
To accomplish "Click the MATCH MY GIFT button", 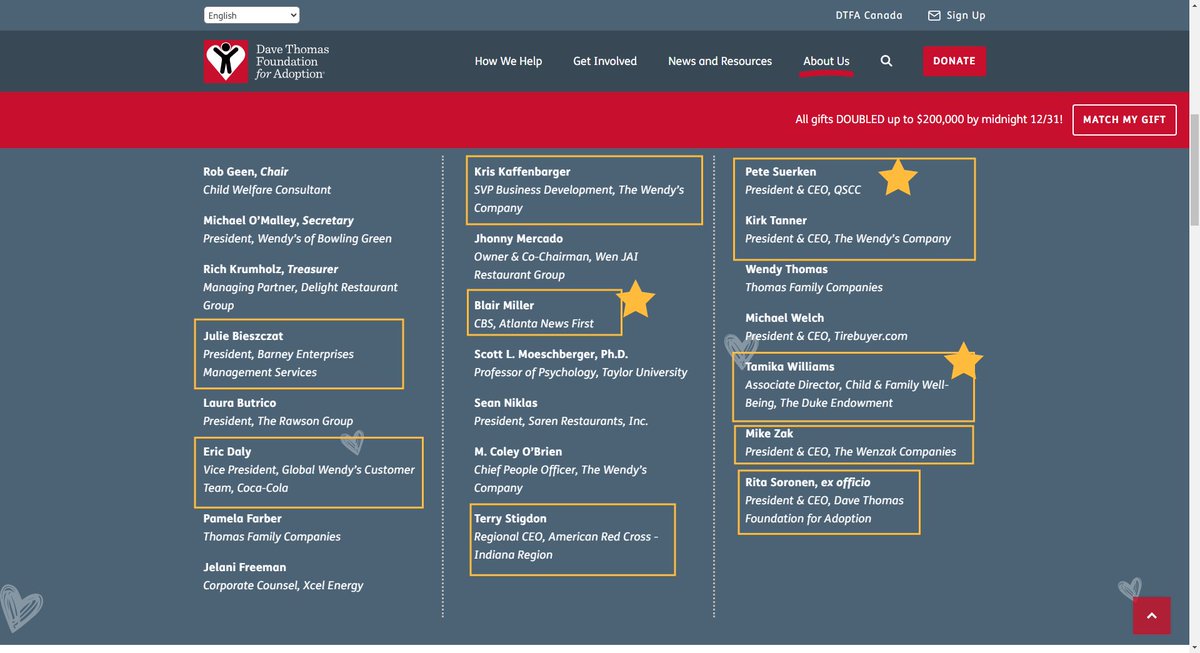I will (1124, 119).
